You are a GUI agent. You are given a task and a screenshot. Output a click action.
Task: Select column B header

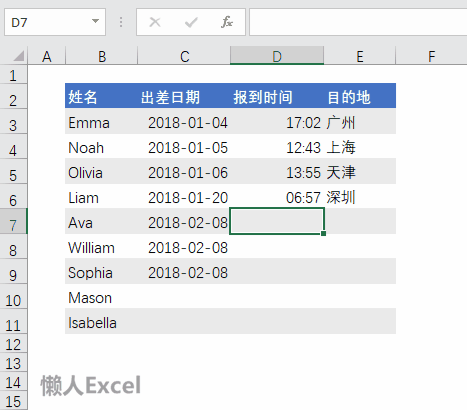click(x=102, y=56)
